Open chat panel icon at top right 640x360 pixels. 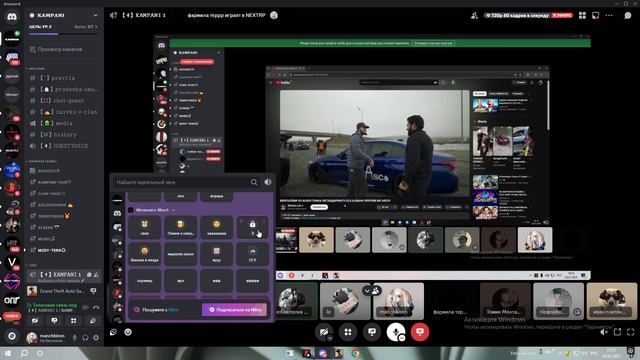tap(628, 16)
